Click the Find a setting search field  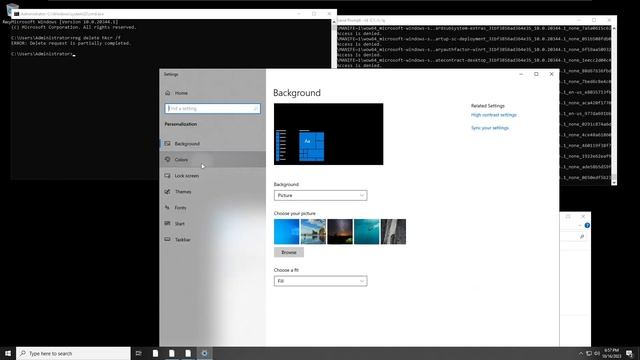coord(212,109)
